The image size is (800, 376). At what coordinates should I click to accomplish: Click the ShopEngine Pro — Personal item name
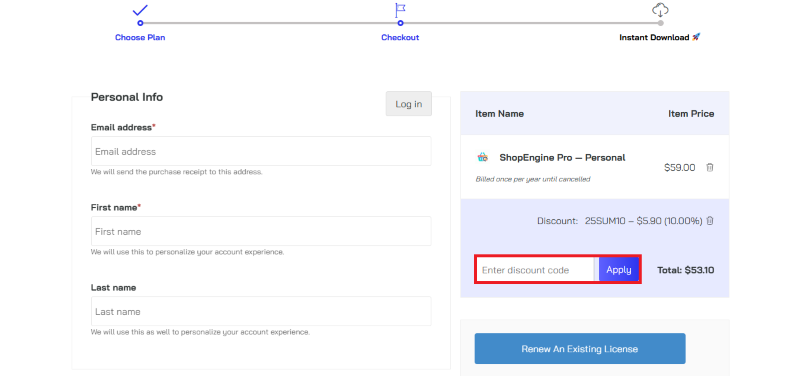pyautogui.click(x=562, y=158)
